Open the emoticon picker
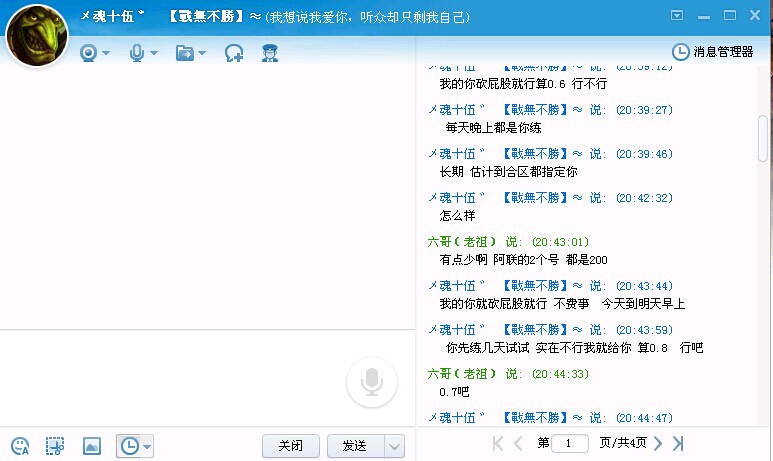This screenshot has height=461, width=773. click(x=20, y=446)
